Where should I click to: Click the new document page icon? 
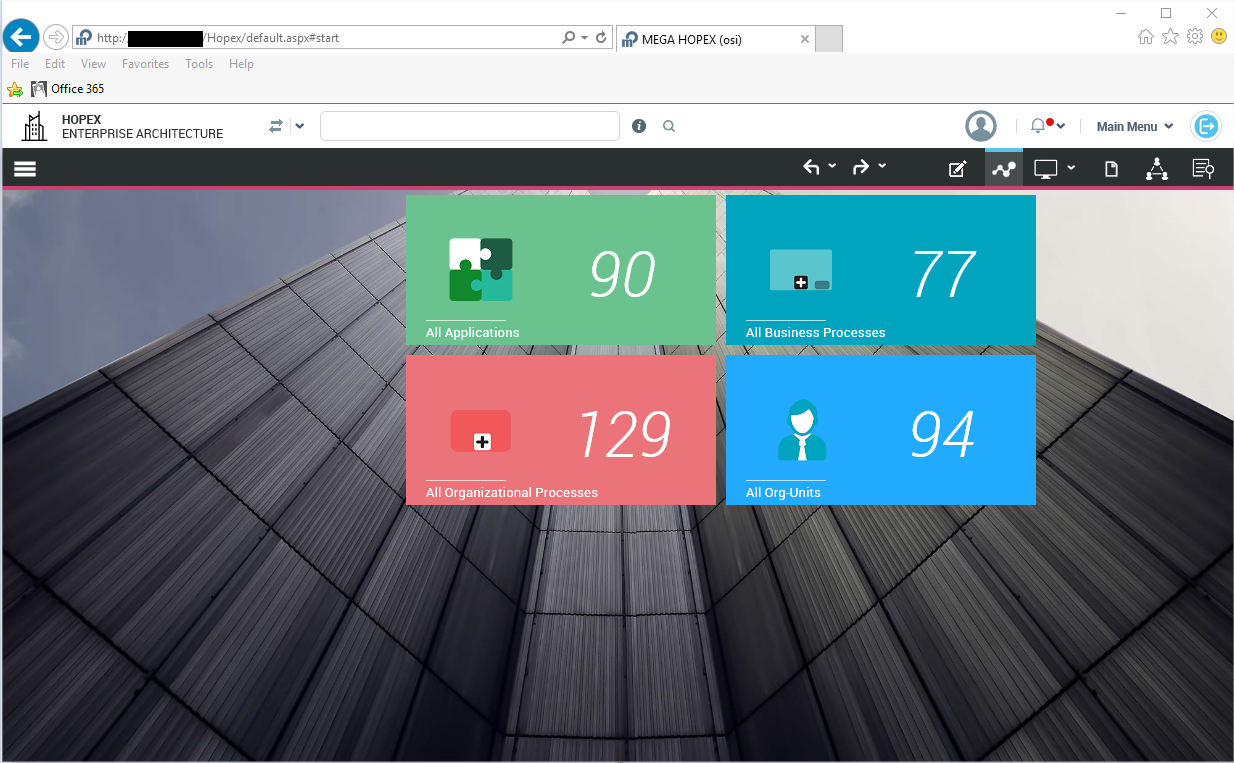pyautogui.click(x=1111, y=169)
